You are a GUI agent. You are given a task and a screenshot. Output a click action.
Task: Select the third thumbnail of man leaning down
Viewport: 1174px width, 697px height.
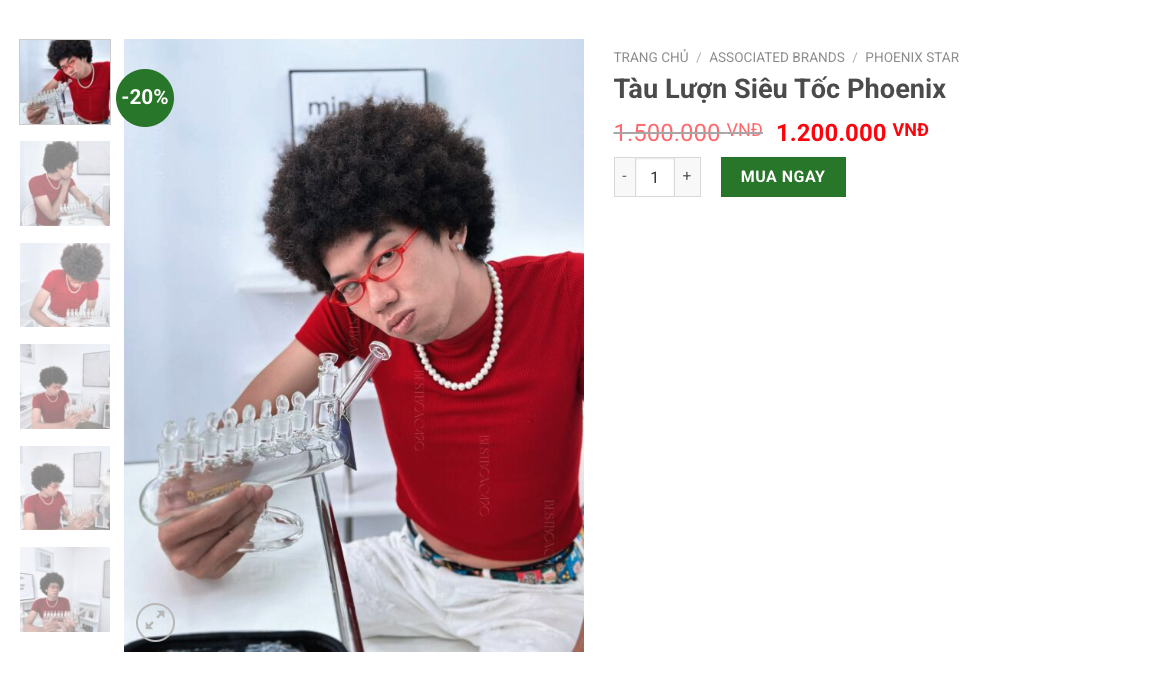[65, 285]
